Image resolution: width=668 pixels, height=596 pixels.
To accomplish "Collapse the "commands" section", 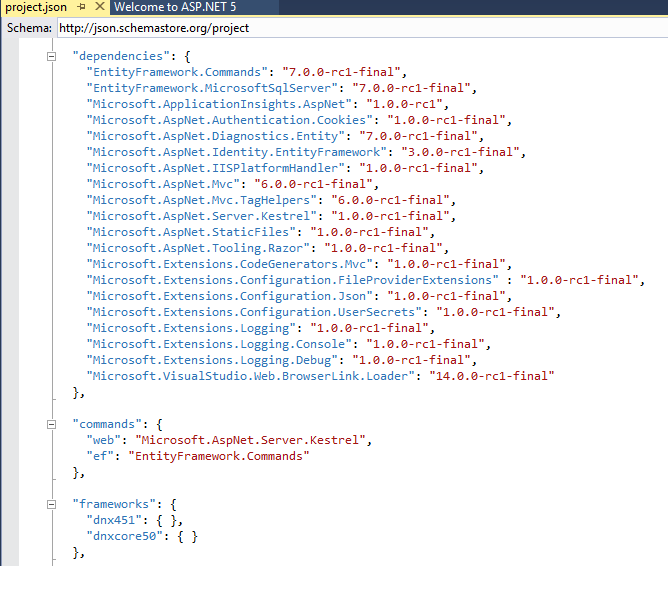I will 51,424.
